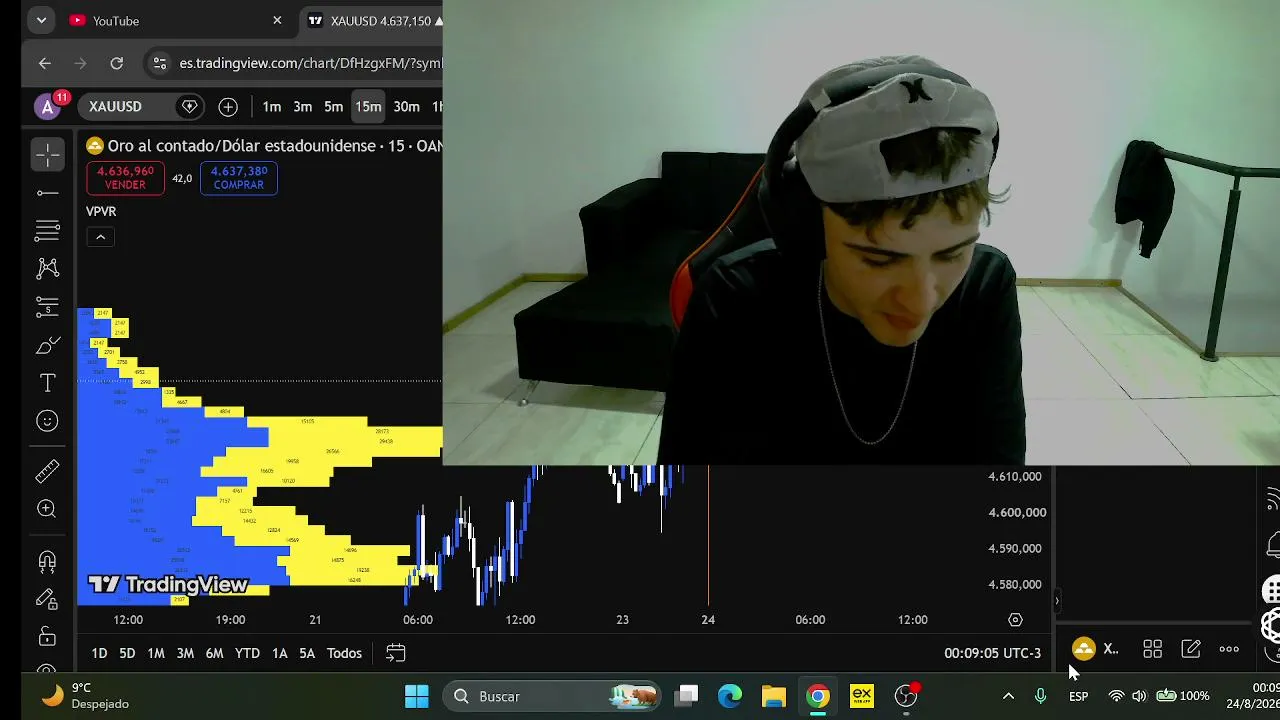The width and height of the screenshot is (1280, 720).
Task: Show hidden system tray icons
Action: [x=1008, y=696]
